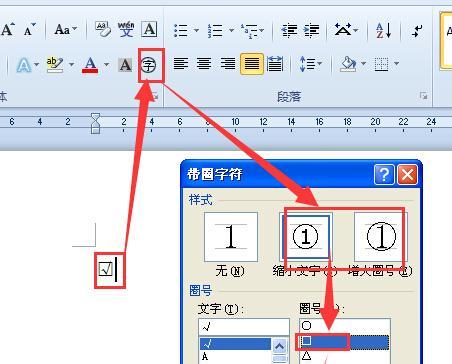Toggle the Justify alignment button
The height and width of the screenshot is (364, 452).
[x=252, y=63]
